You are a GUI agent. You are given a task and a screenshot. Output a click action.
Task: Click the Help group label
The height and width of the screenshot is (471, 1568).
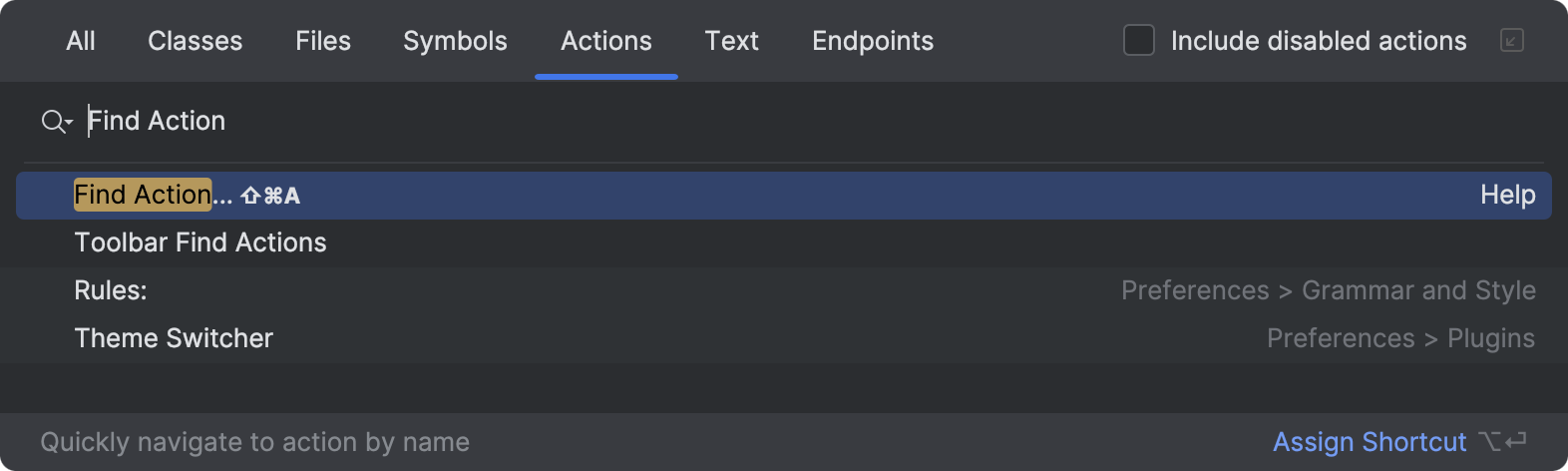click(x=1507, y=196)
